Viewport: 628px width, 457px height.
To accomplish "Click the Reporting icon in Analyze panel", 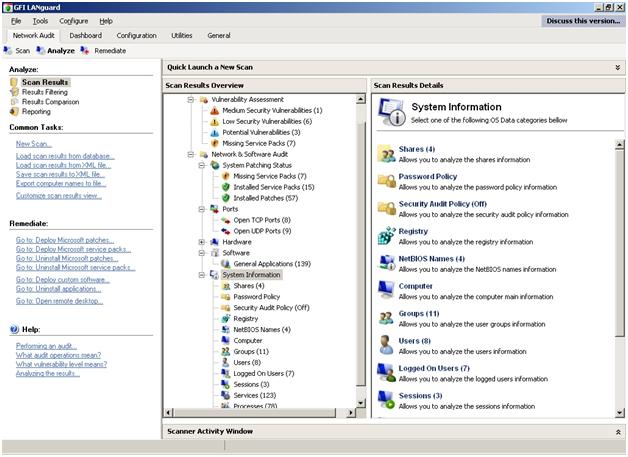I will click(x=14, y=111).
